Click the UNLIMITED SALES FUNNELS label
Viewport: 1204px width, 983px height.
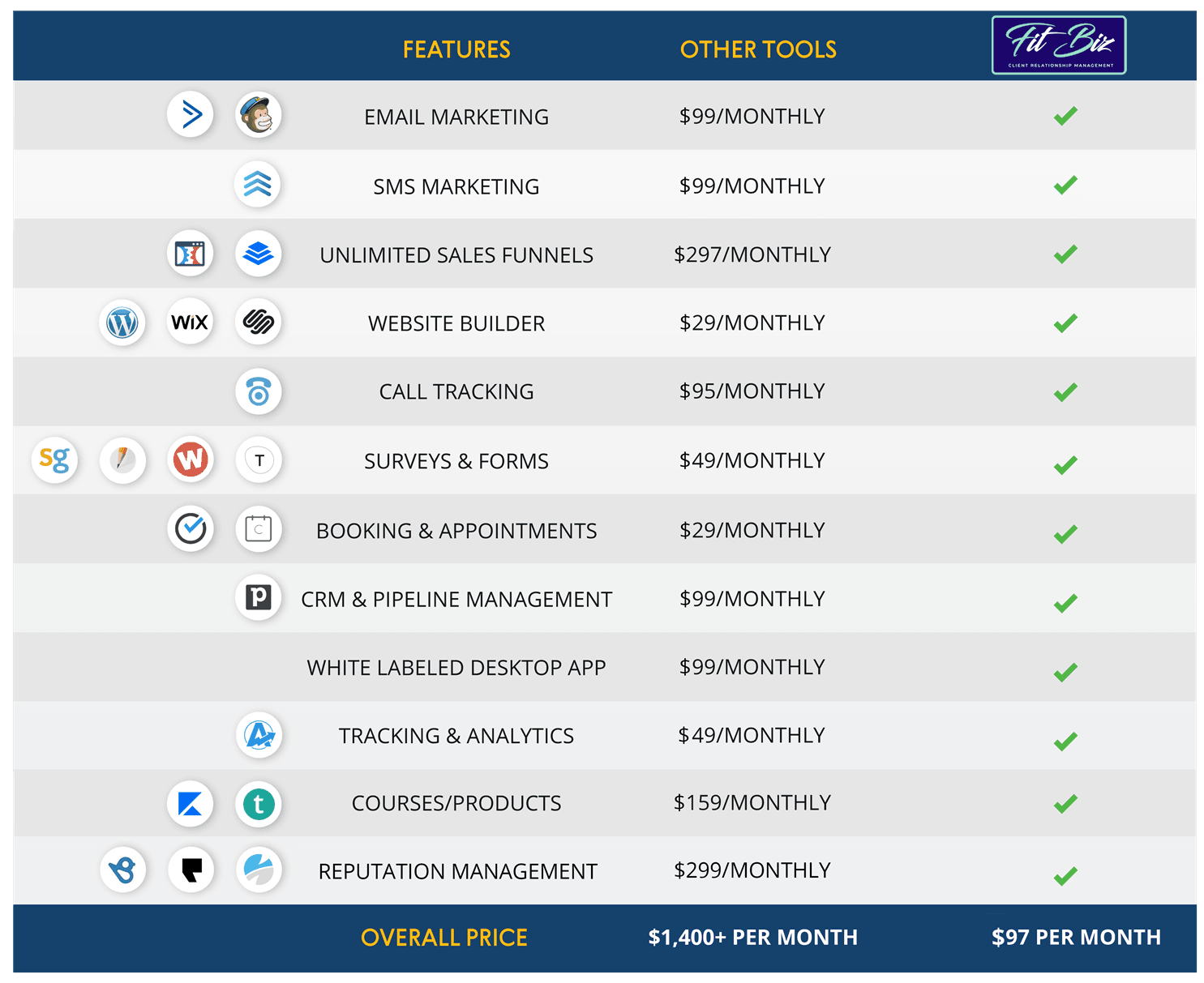[x=456, y=255]
